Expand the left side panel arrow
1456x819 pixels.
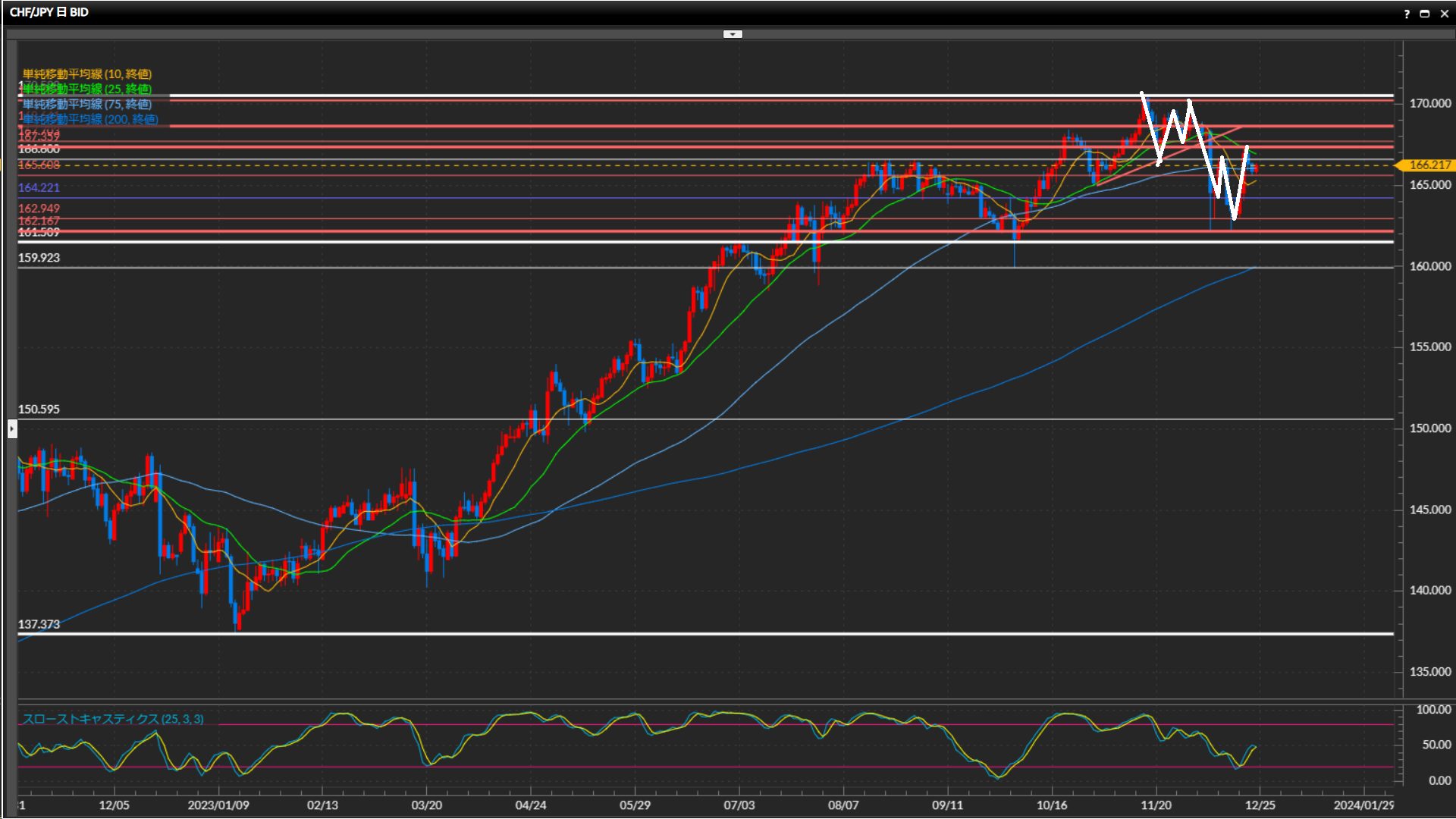tap(12, 429)
